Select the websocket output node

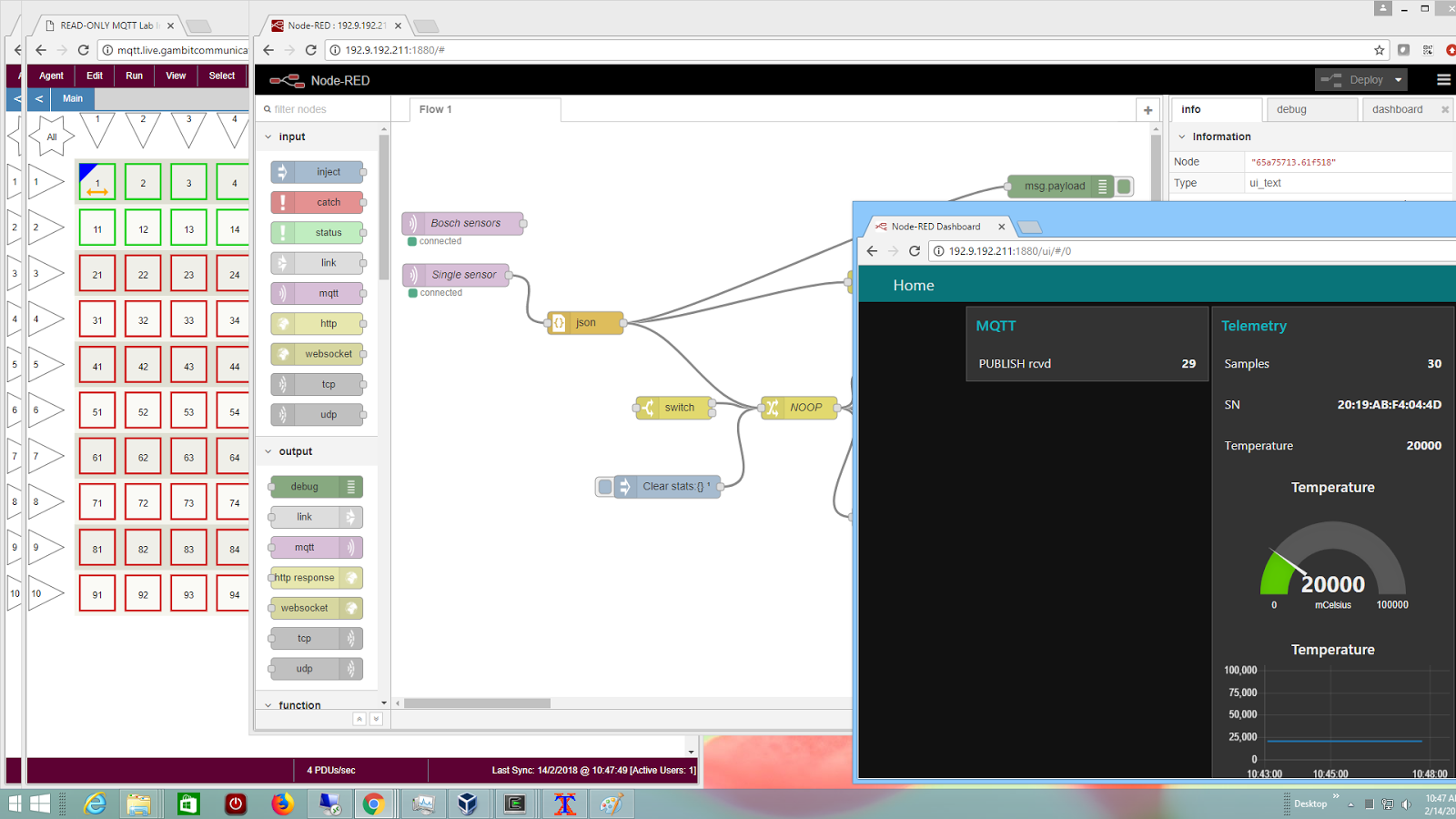[x=316, y=608]
